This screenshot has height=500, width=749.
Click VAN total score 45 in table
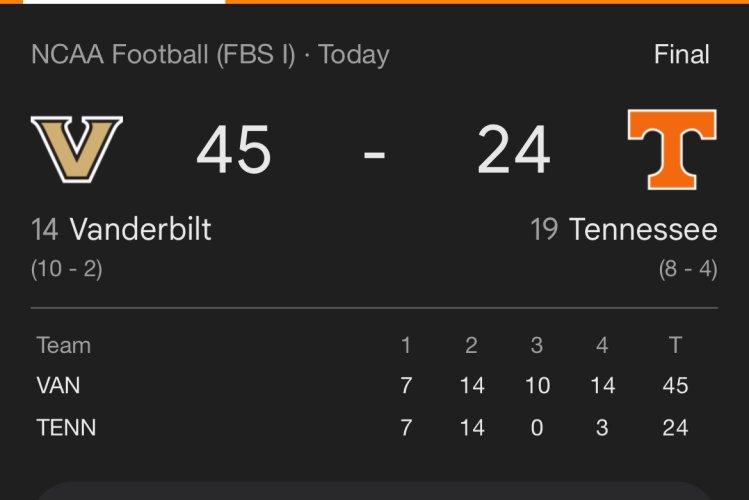tap(675, 386)
